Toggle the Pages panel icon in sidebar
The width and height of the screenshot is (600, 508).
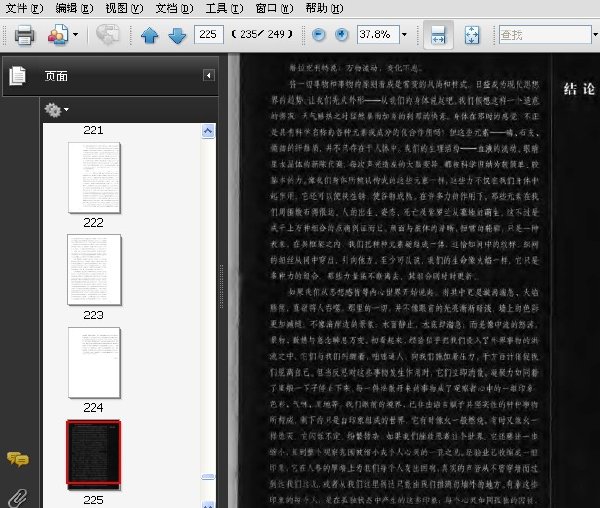coord(18,75)
